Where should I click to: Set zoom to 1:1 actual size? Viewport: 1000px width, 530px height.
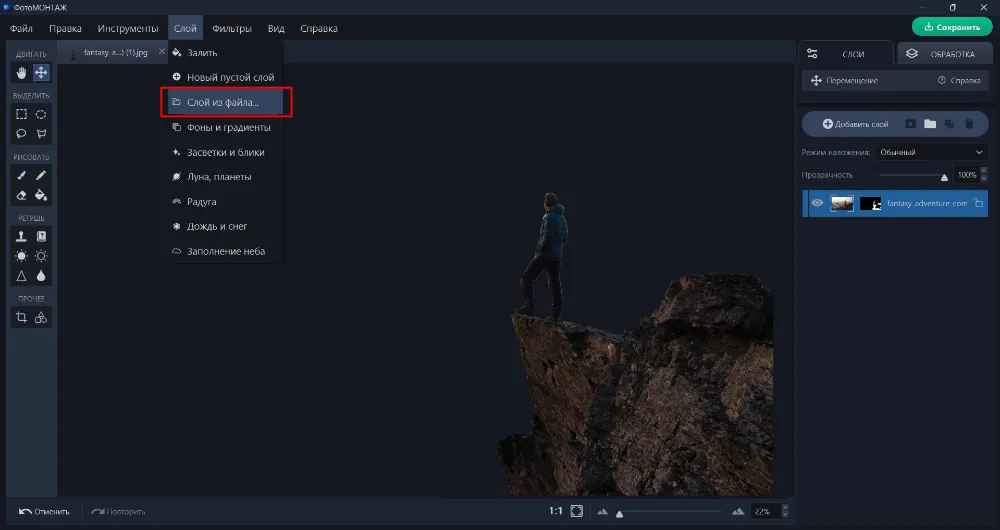point(555,511)
